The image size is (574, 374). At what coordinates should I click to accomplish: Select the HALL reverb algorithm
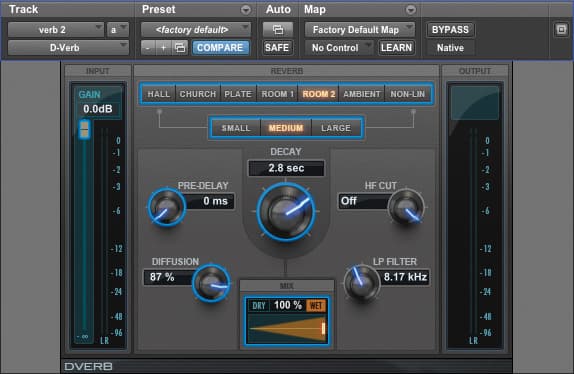point(159,94)
